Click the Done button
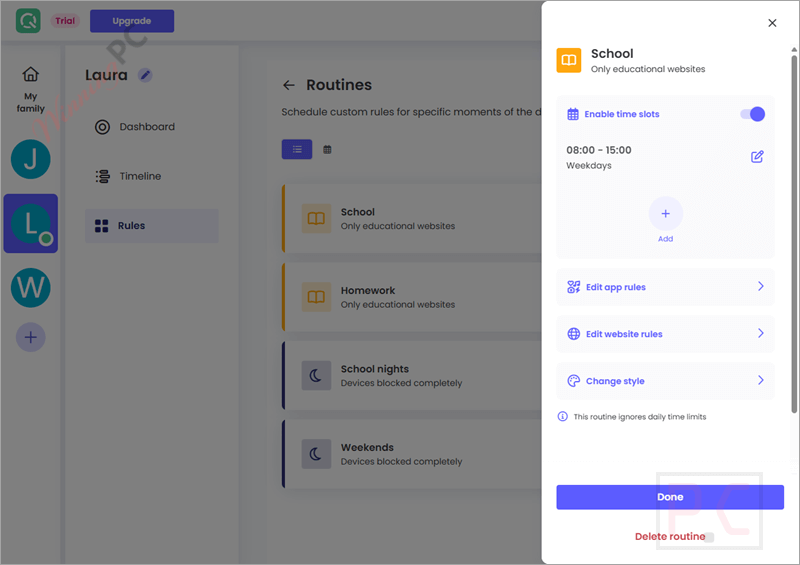 pyautogui.click(x=670, y=497)
